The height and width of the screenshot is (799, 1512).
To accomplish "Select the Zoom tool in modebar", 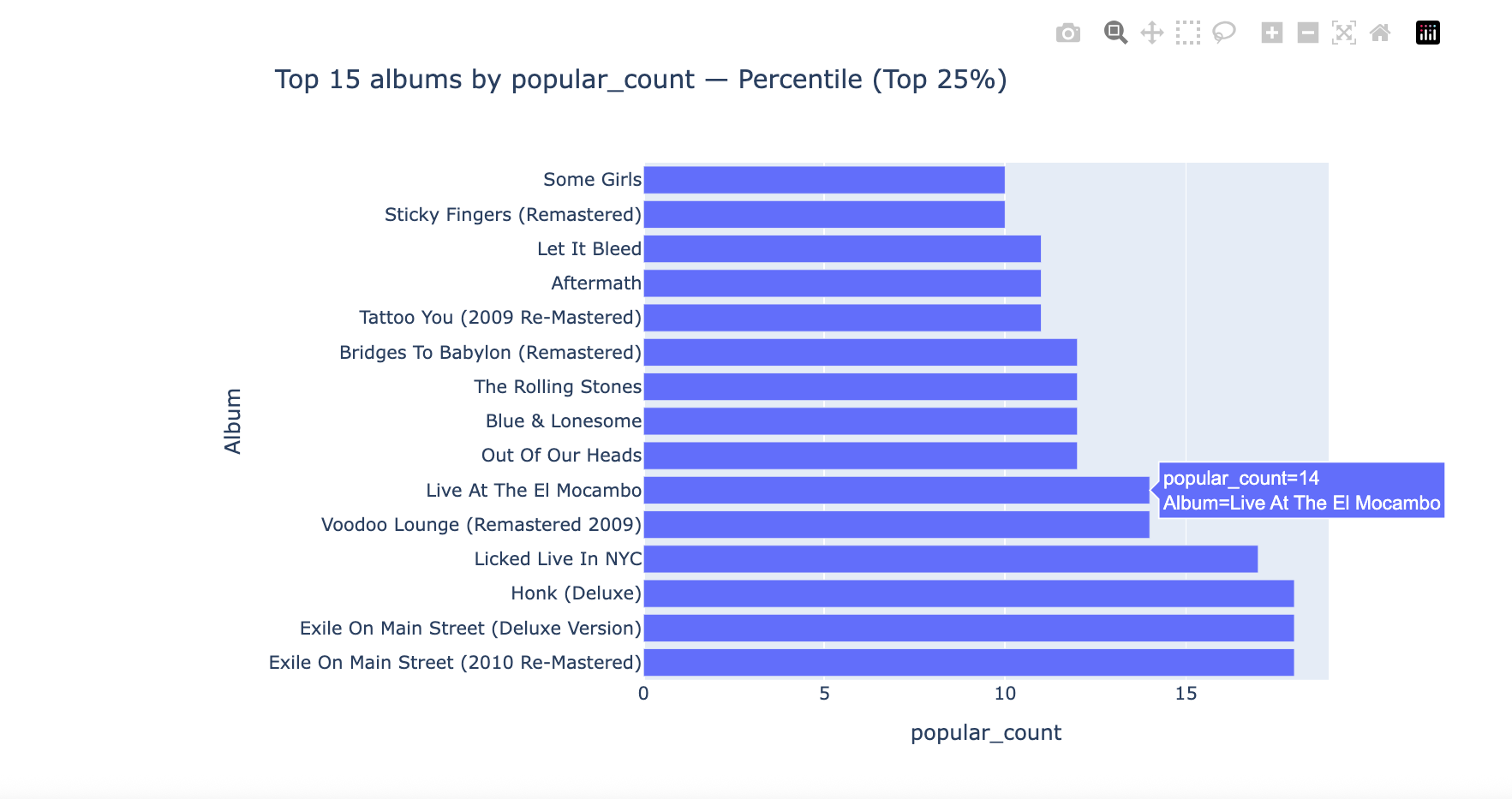I will tap(1115, 33).
